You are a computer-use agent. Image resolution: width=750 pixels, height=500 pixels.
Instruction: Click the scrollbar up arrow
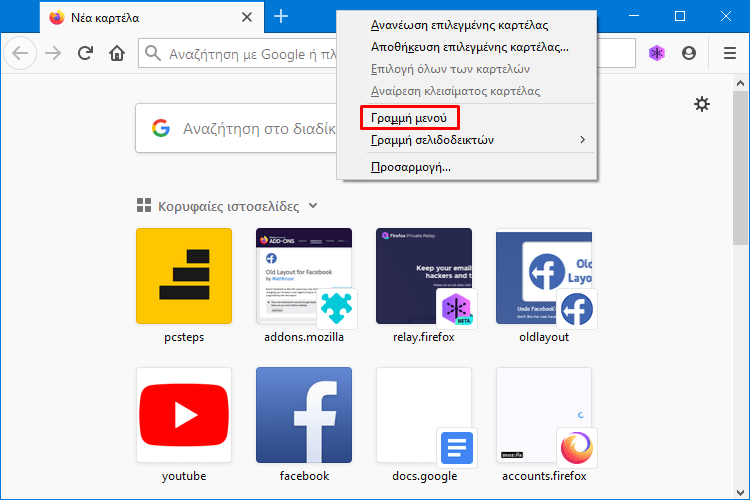(x=740, y=83)
